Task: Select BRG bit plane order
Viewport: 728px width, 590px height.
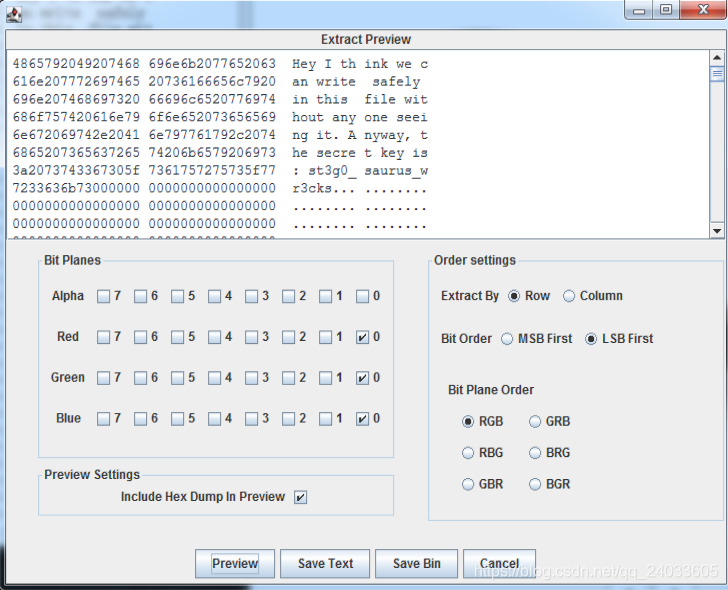Action: pos(535,453)
